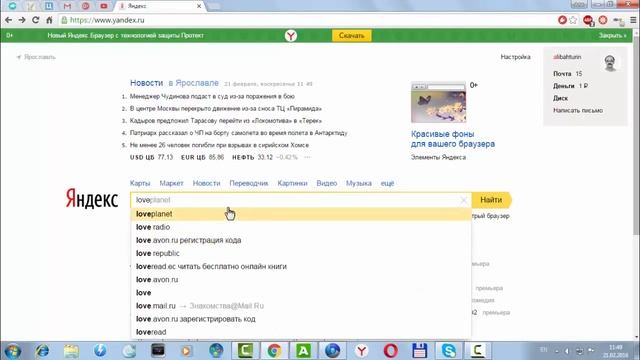Select the Яндекс browser tab
Screen dimensions: 640x360
[159, 6]
